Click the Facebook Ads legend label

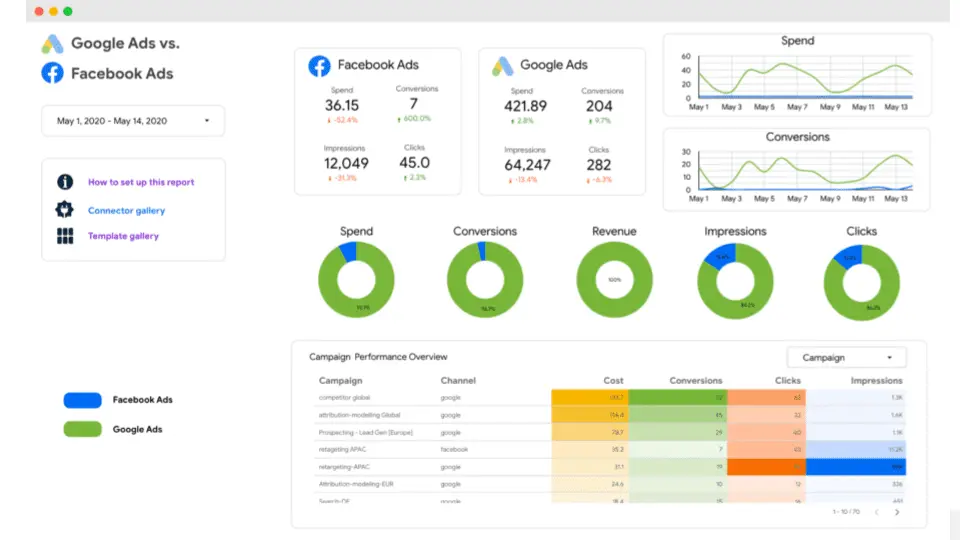143,400
